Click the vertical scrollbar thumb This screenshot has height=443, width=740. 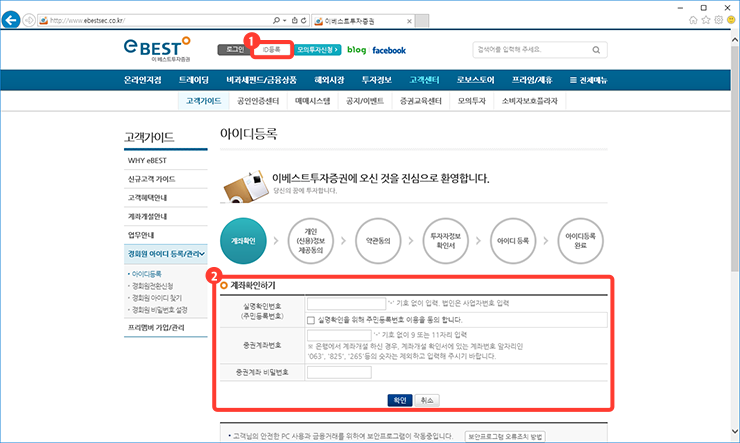(734, 158)
